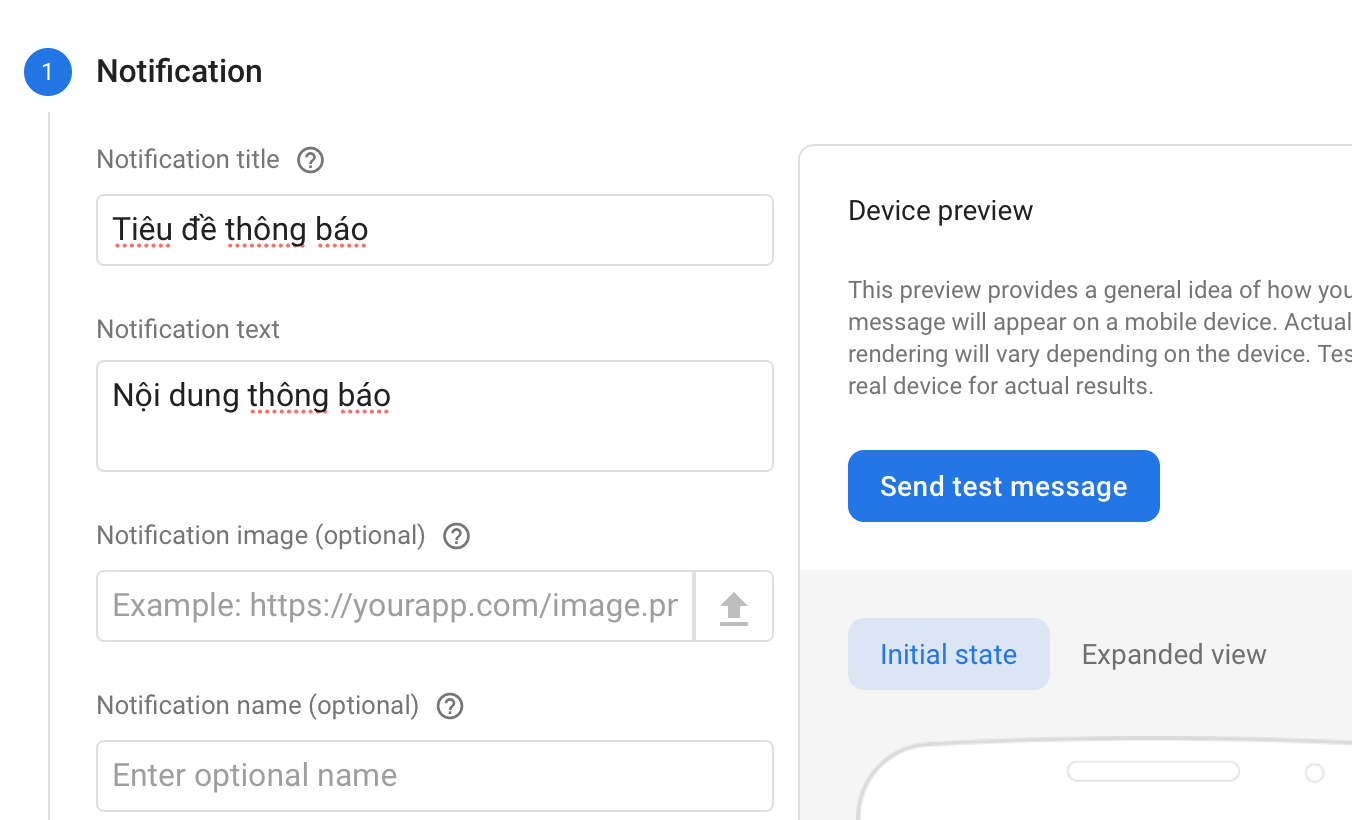The height and width of the screenshot is (820, 1352).
Task: Click help icon beside Notification title
Action: (311, 160)
